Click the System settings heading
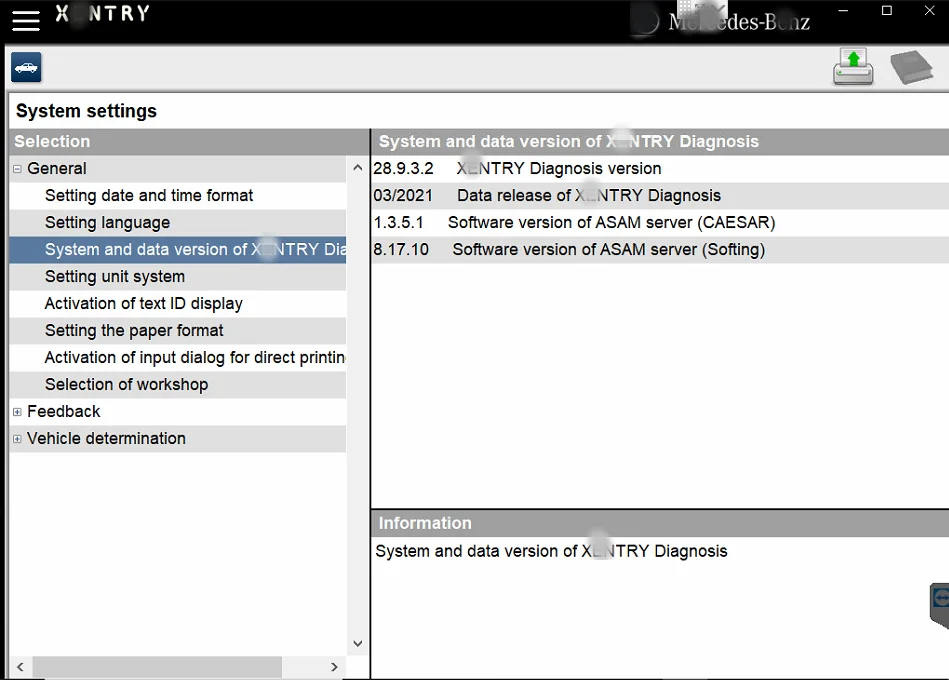The height and width of the screenshot is (680, 949). (86, 111)
